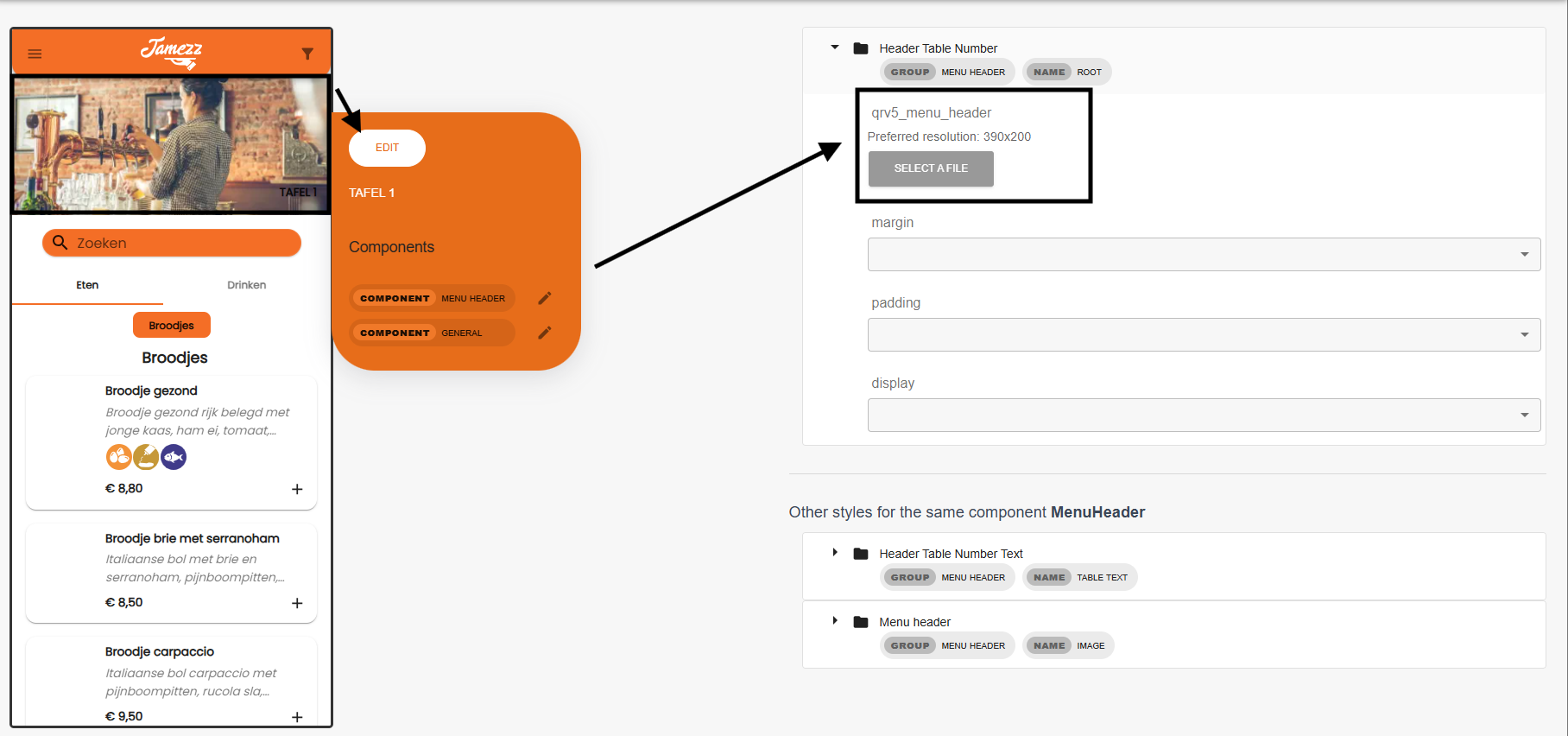1568x736 pixels.
Task: Expand the Menu header image style
Action: coord(835,621)
